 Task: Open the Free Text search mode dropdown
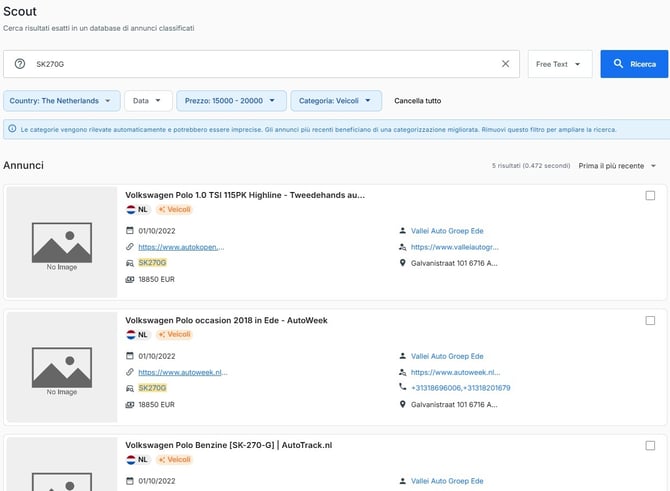560,64
